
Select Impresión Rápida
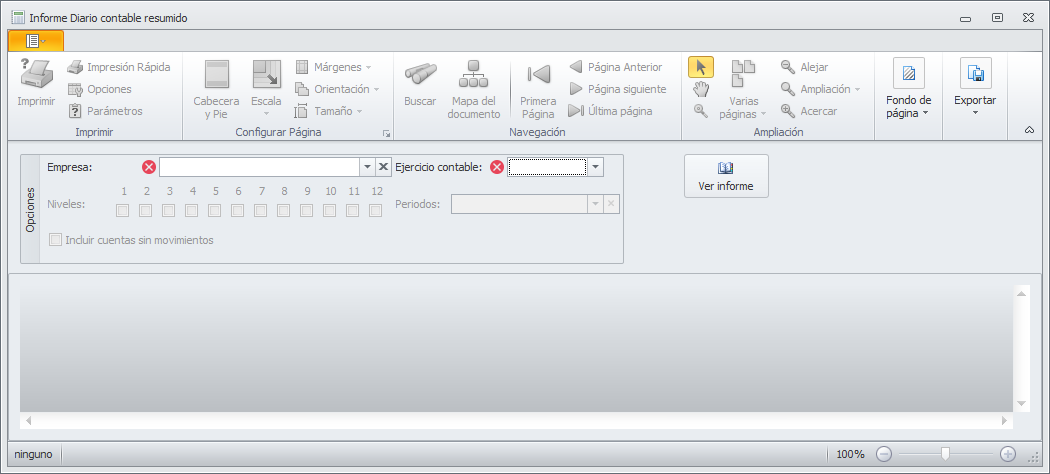point(119,67)
